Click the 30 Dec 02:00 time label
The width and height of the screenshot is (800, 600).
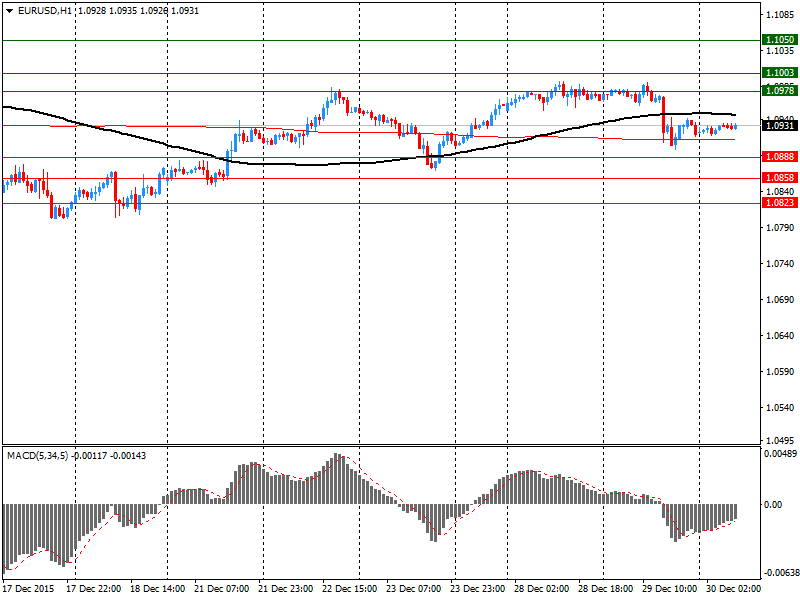click(733, 589)
